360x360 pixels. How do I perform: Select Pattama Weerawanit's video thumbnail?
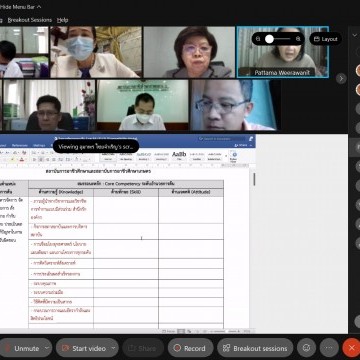tap(283, 52)
